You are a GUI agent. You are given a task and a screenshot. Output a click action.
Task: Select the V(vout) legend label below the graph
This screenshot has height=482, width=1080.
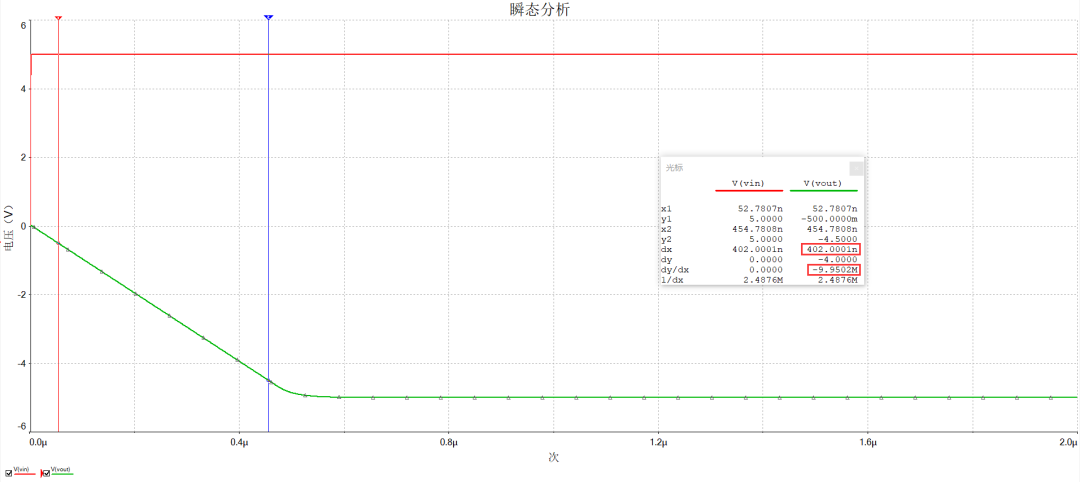pyautogui.click(x=61, y=469)
